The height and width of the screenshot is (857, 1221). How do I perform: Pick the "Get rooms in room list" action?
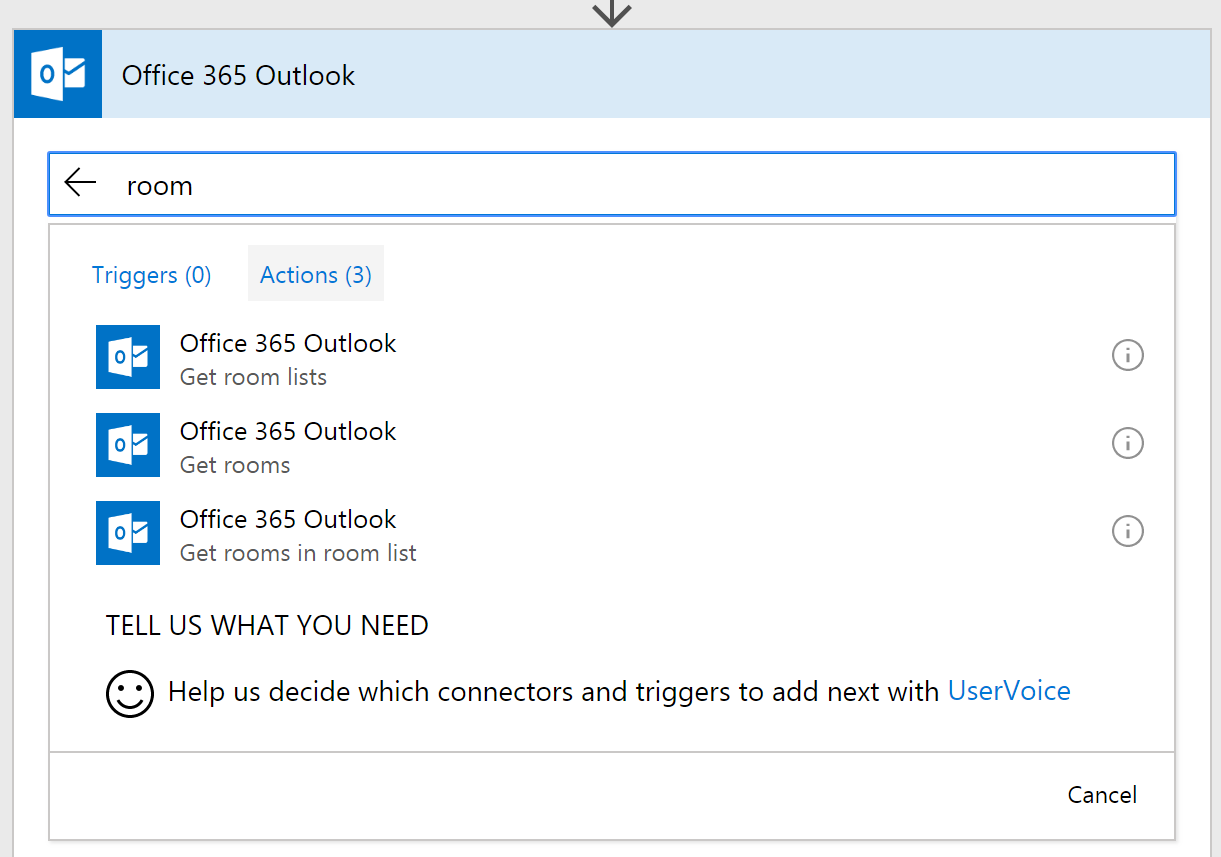[x=298, y=553]
